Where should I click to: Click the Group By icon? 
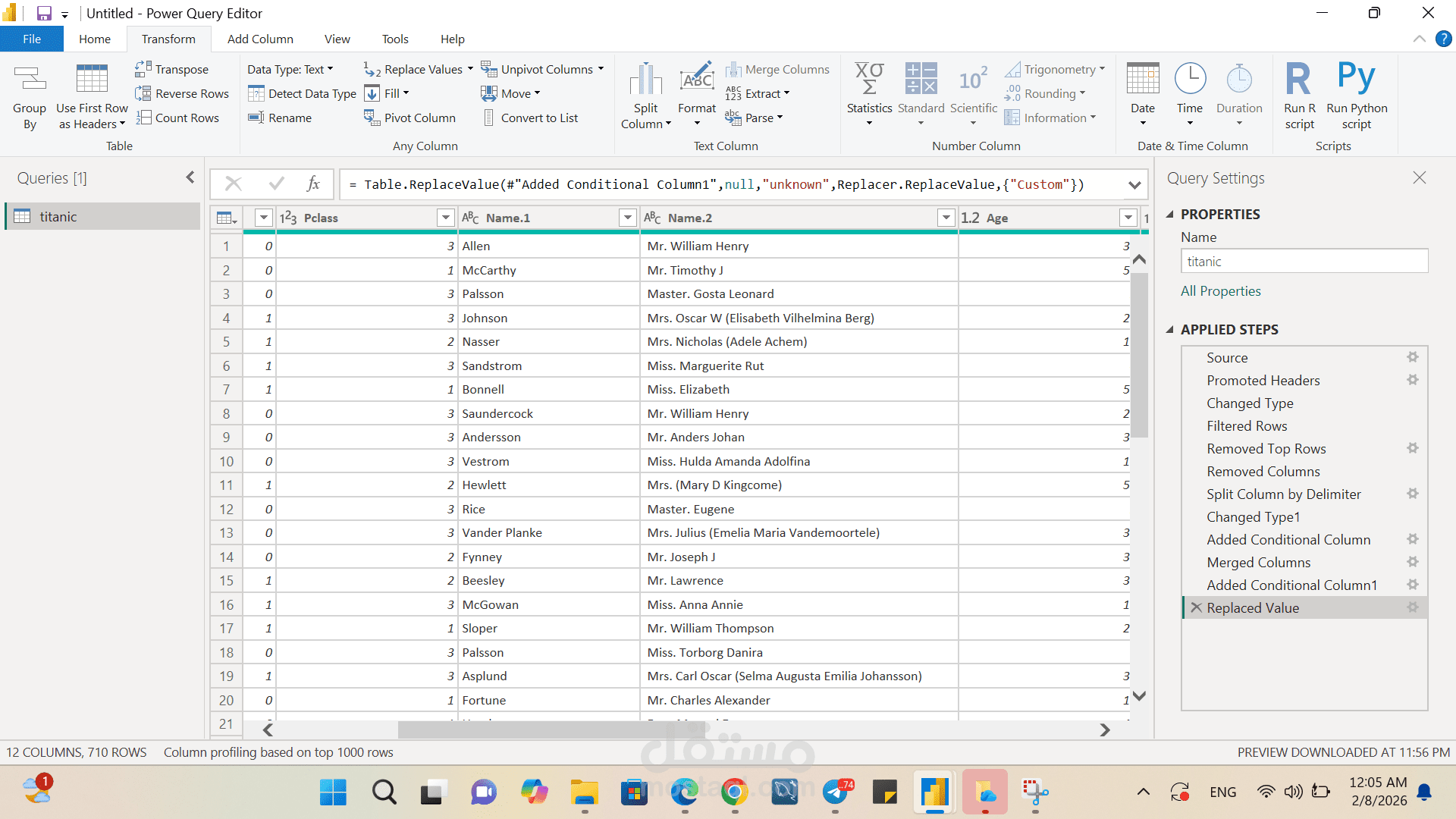30,79
